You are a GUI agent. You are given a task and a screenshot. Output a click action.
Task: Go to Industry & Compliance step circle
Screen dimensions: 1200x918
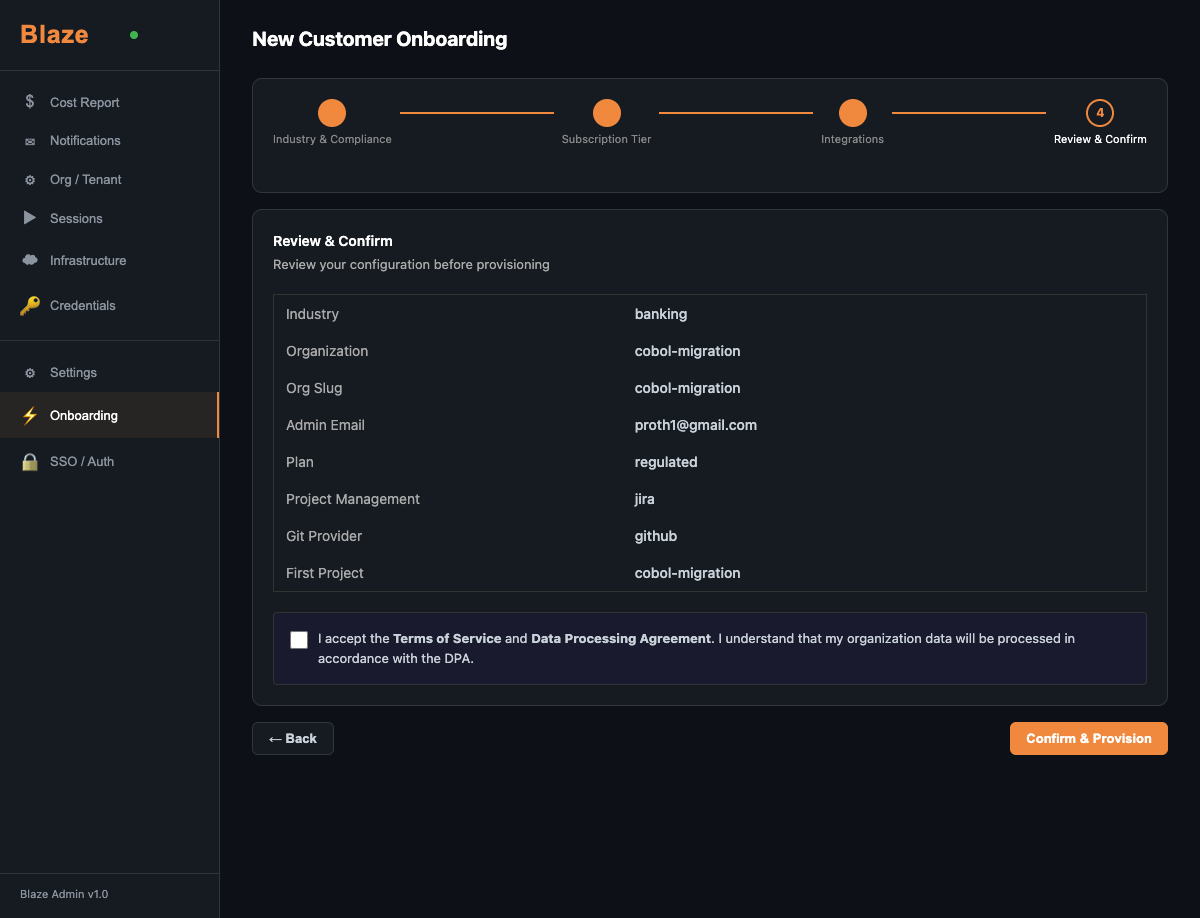point(332,113)
